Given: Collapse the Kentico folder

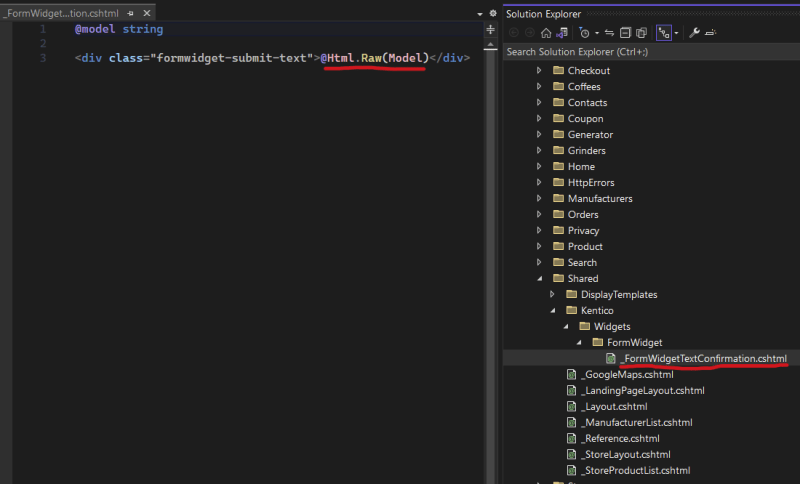Looking at the screenshot, I should (553, 311).
